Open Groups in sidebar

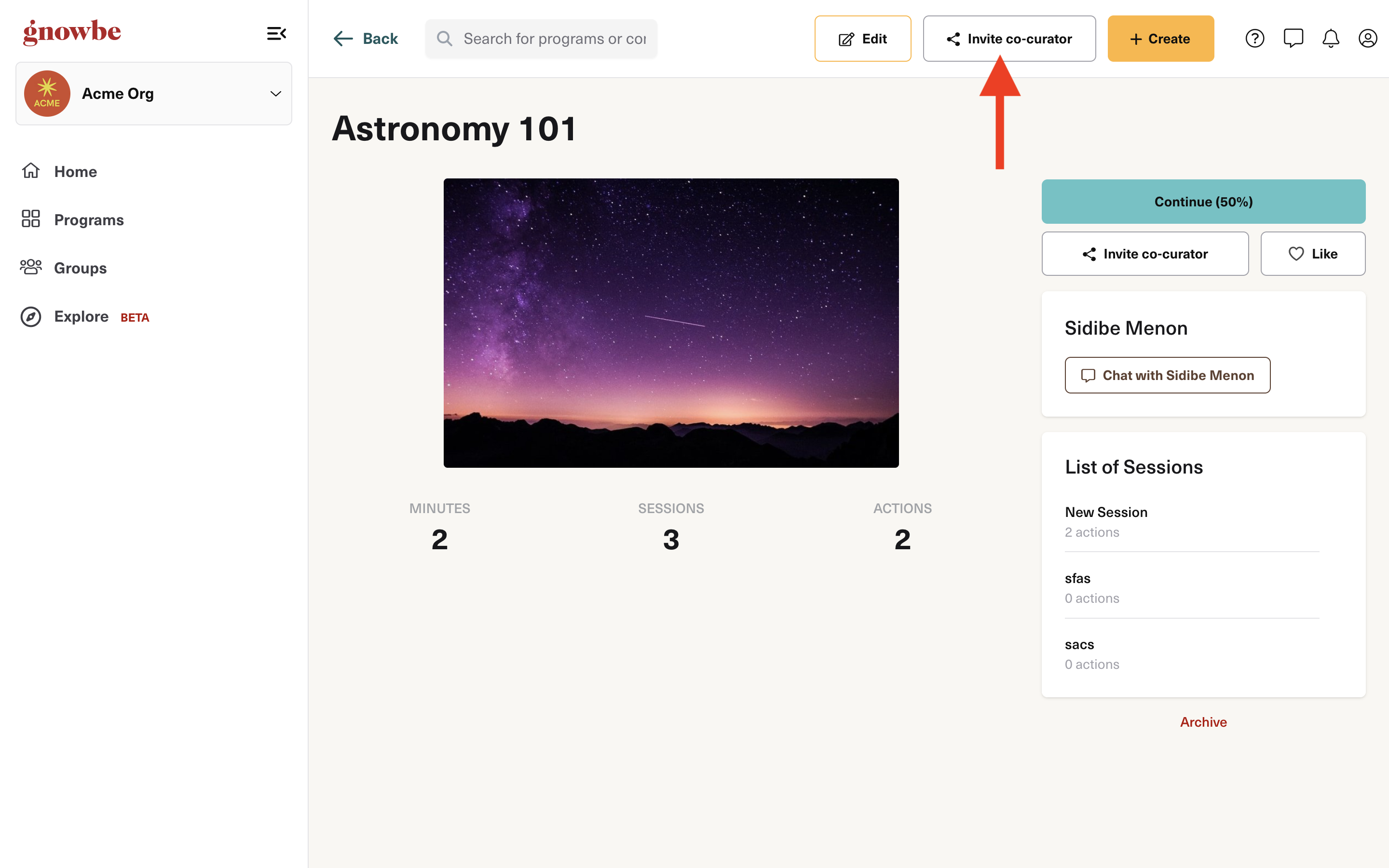(x=80, y=268)
